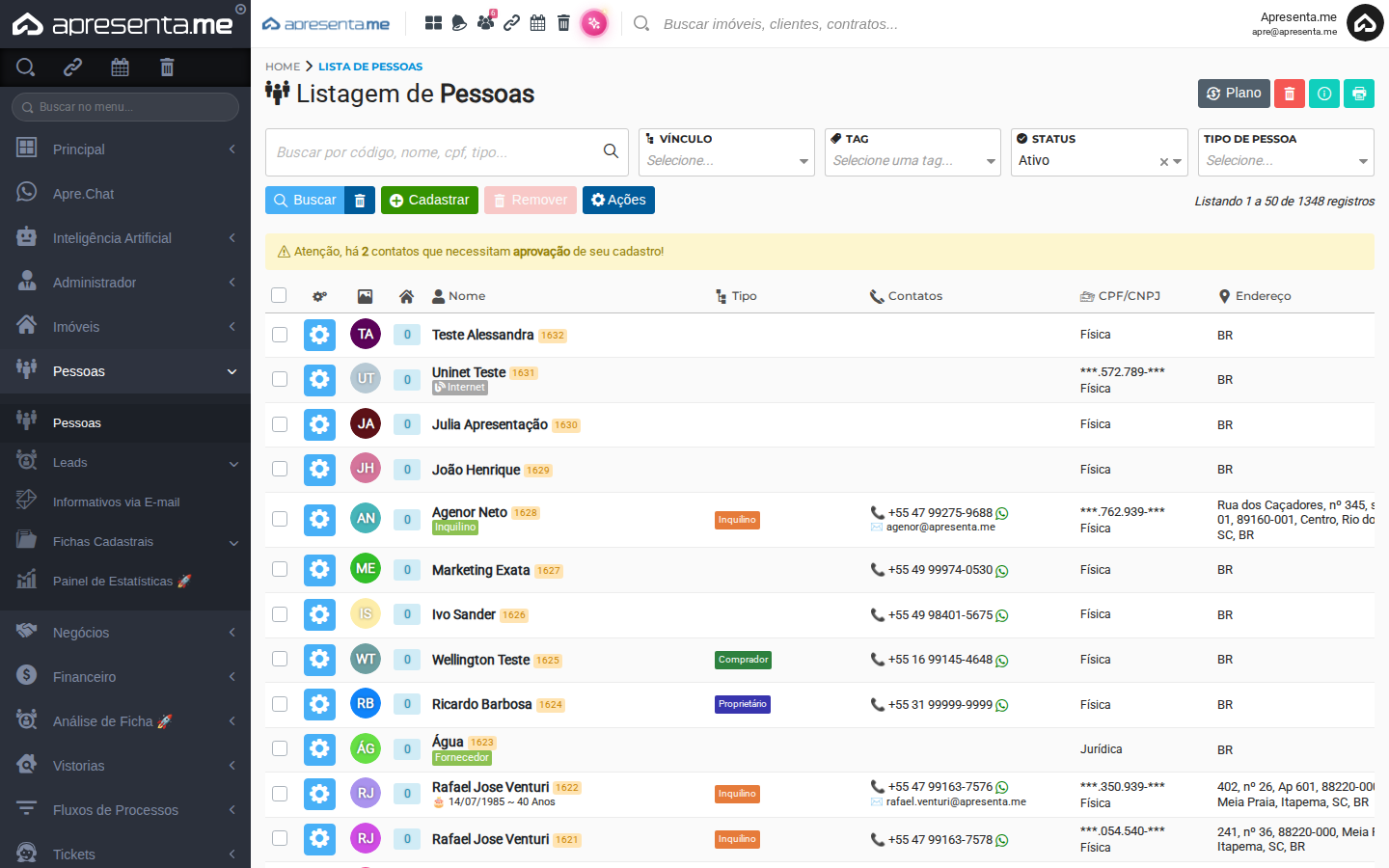Open the Ações button
This screenshot has height=868, width=1389.
click(618, 201)
